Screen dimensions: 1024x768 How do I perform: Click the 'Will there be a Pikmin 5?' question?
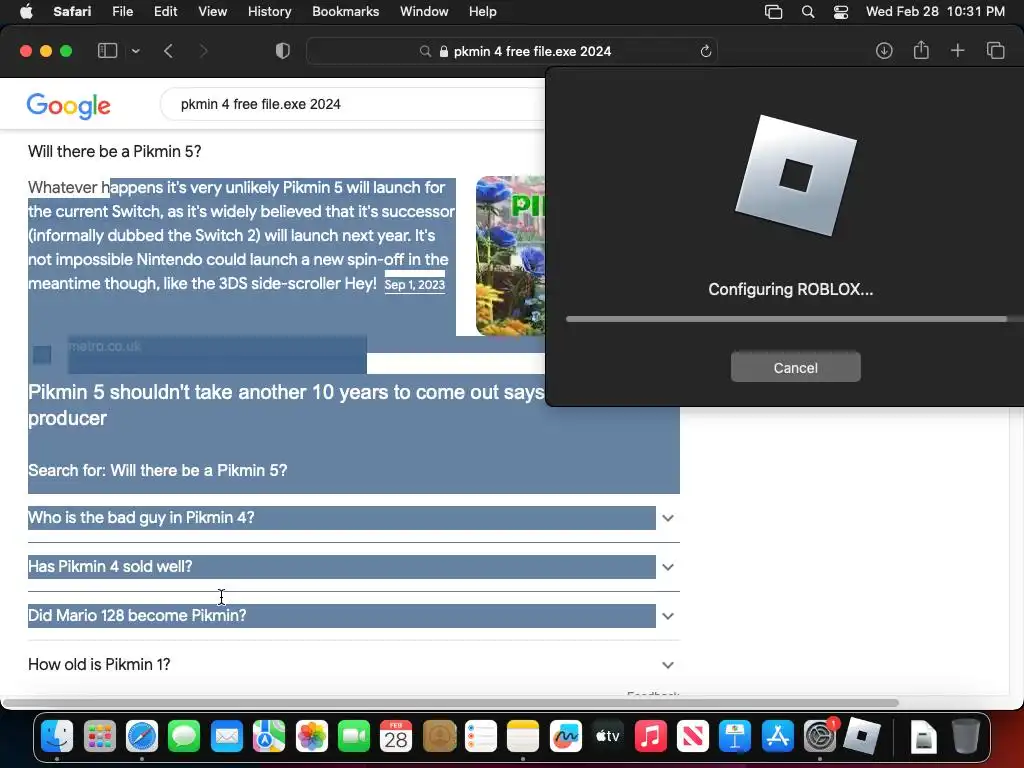(x=114, y=152)
